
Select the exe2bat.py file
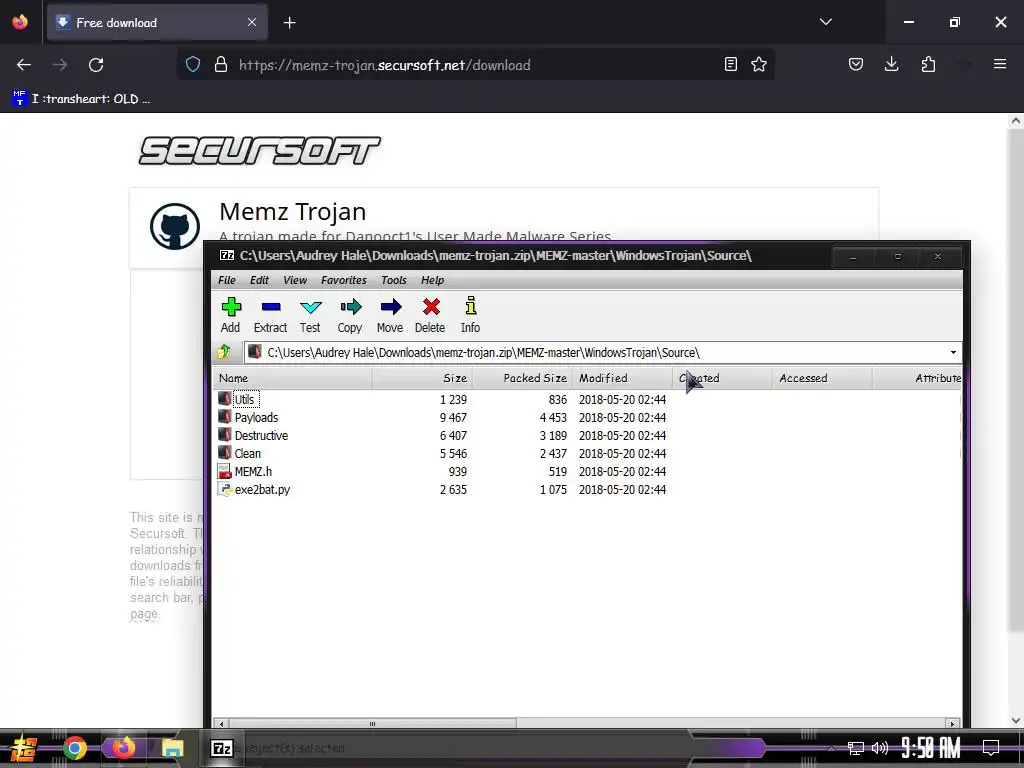tap(263, 490)
